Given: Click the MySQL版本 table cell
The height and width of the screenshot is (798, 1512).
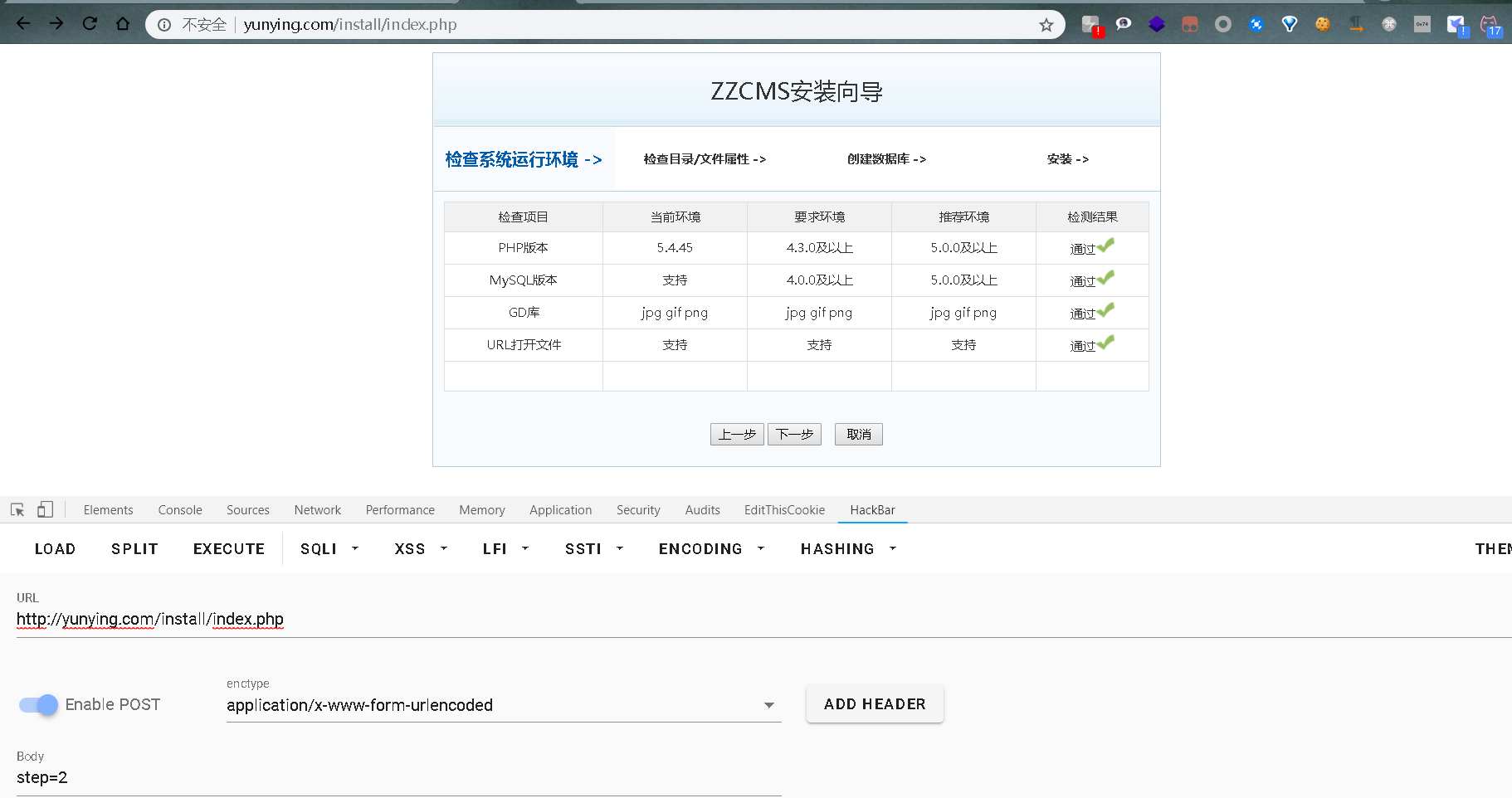Looking at the screenshot, I should coord(524,280).
